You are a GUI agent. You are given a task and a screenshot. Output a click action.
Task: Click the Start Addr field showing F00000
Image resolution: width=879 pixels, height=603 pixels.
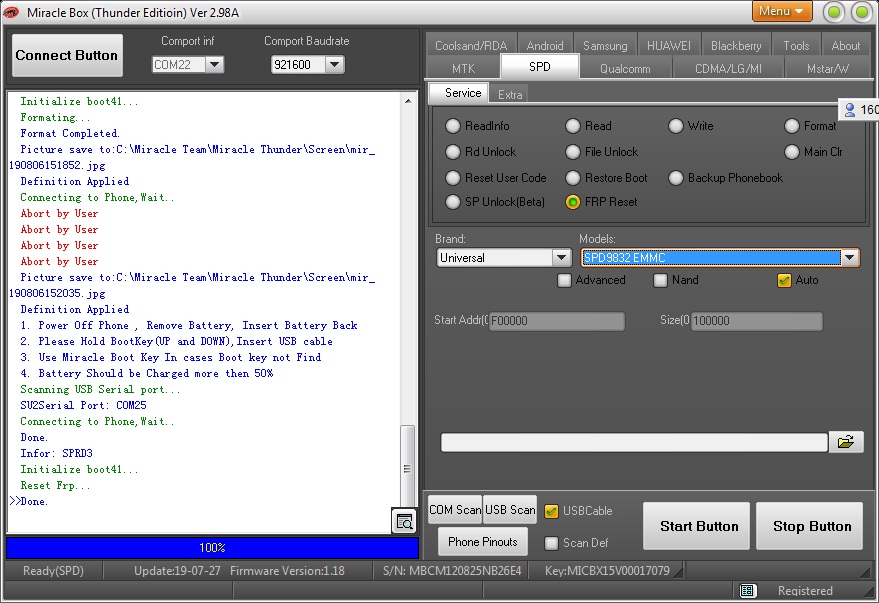(556, 321)
